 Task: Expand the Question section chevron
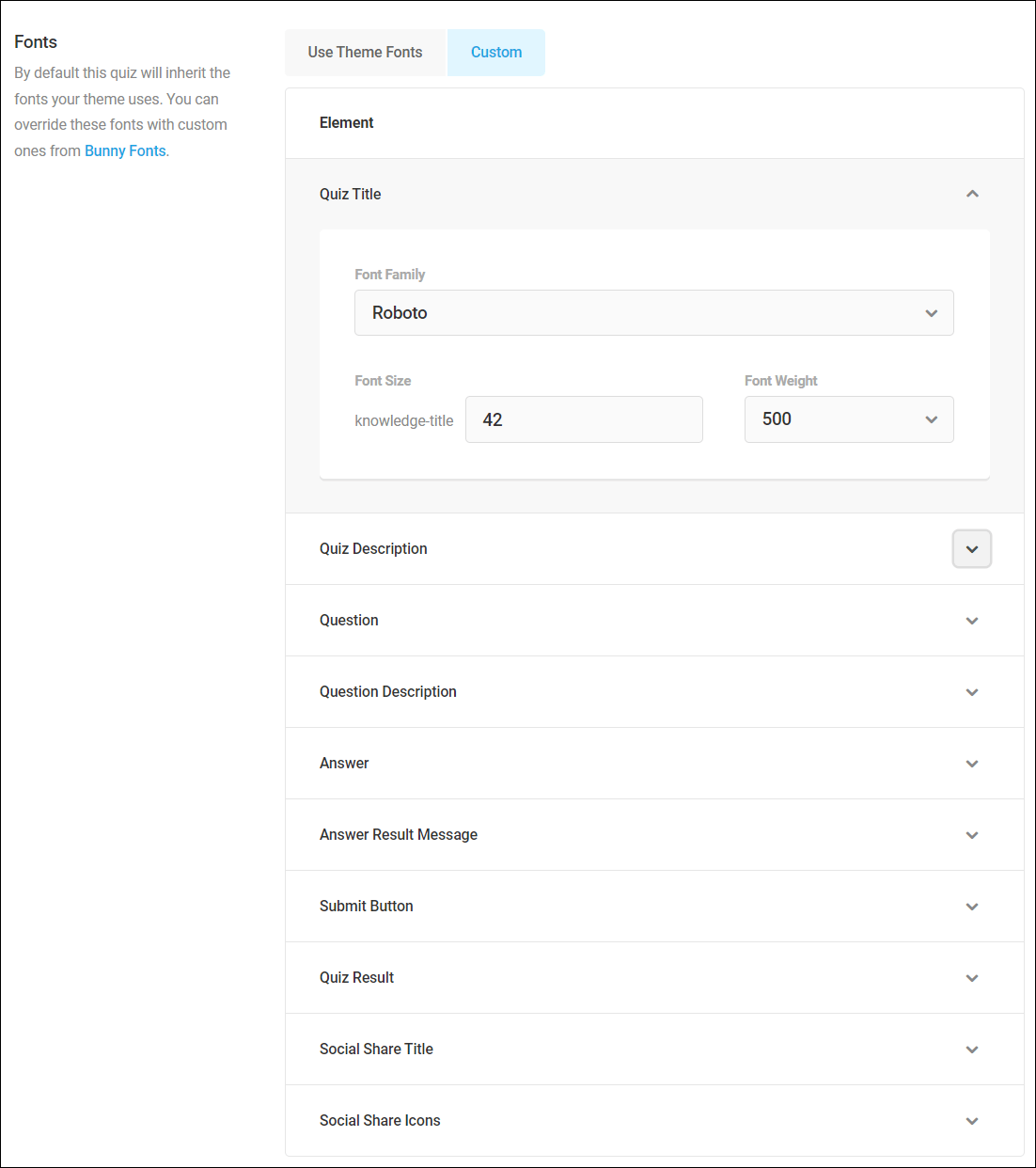pos(972,621)
